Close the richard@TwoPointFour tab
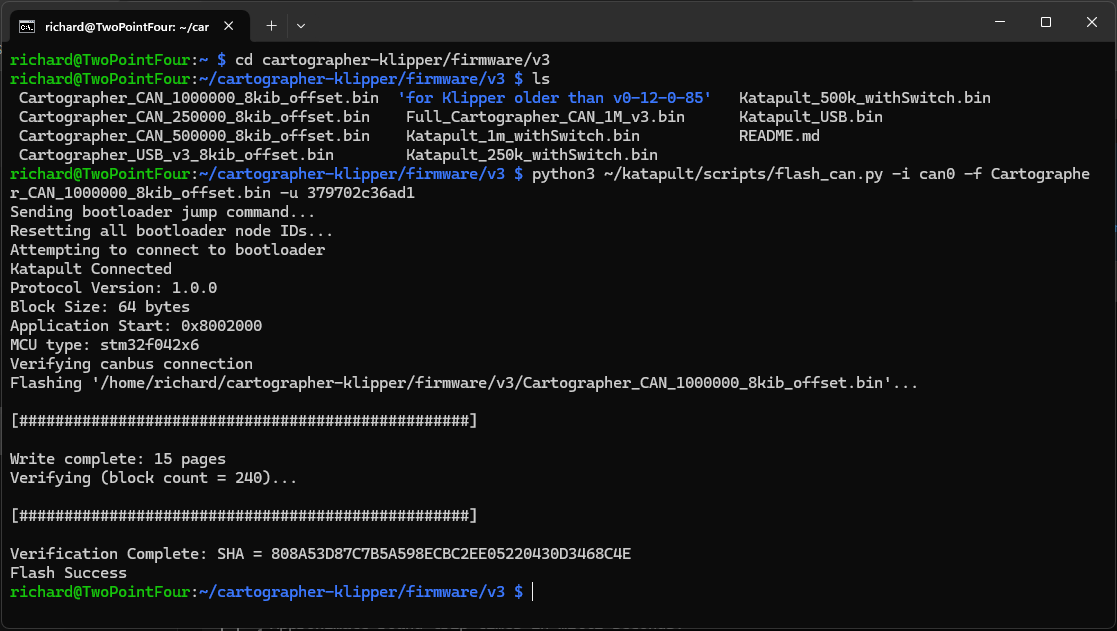Image resolution: width=1117 pixels, height=631 pixels. (232, 24)
